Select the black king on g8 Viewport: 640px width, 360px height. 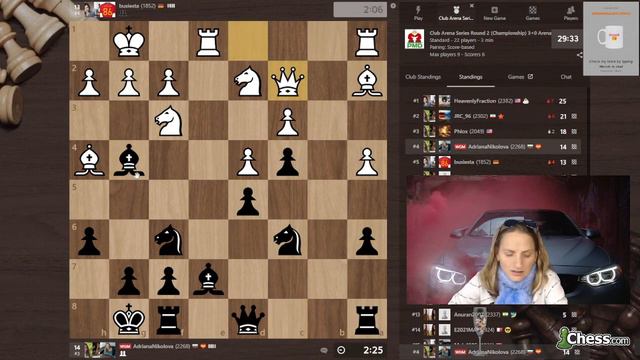(x=129, y=318)
